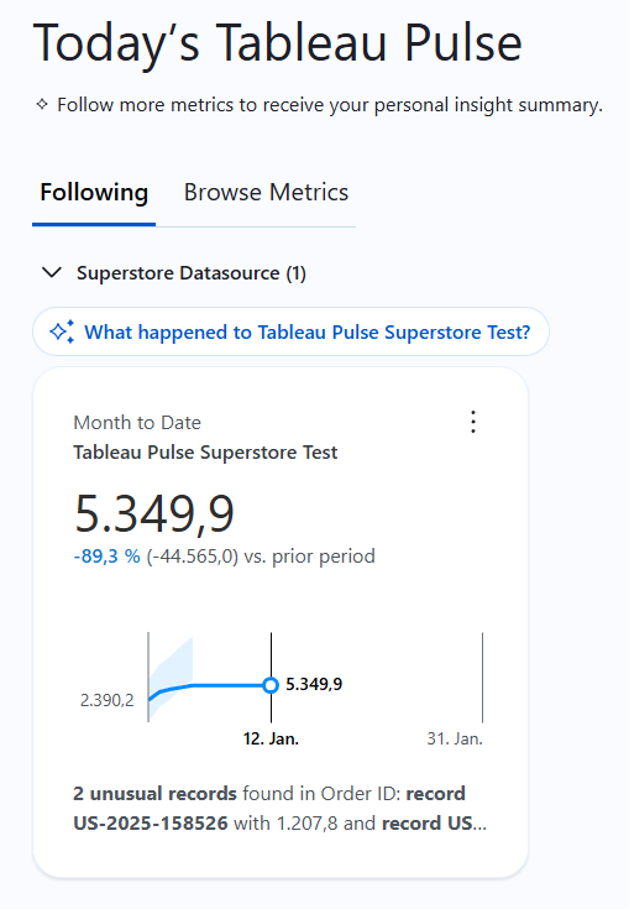Click the Superstore Datasource (1) group label
Image resolution: width=630 pixels, height=910 pixels.
pos(191,273)
